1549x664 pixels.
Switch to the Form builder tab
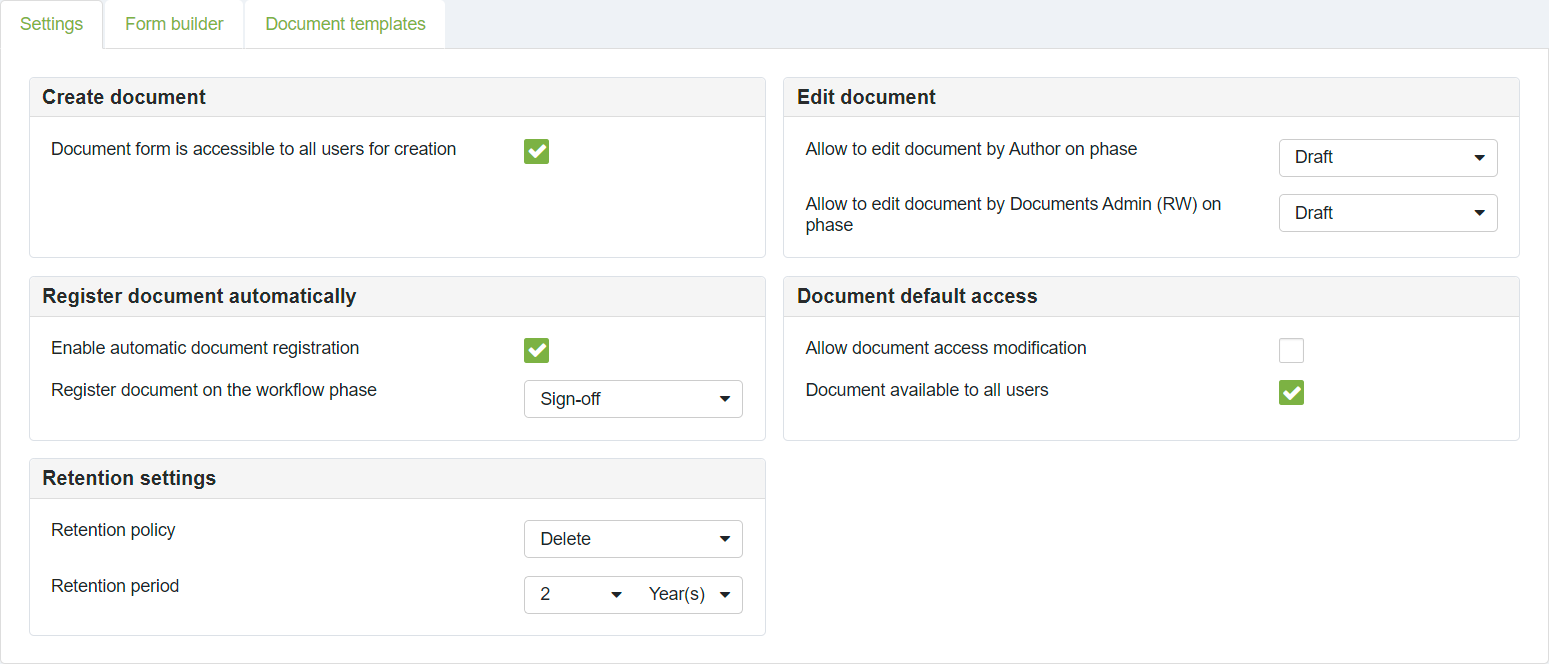(174, 24)
